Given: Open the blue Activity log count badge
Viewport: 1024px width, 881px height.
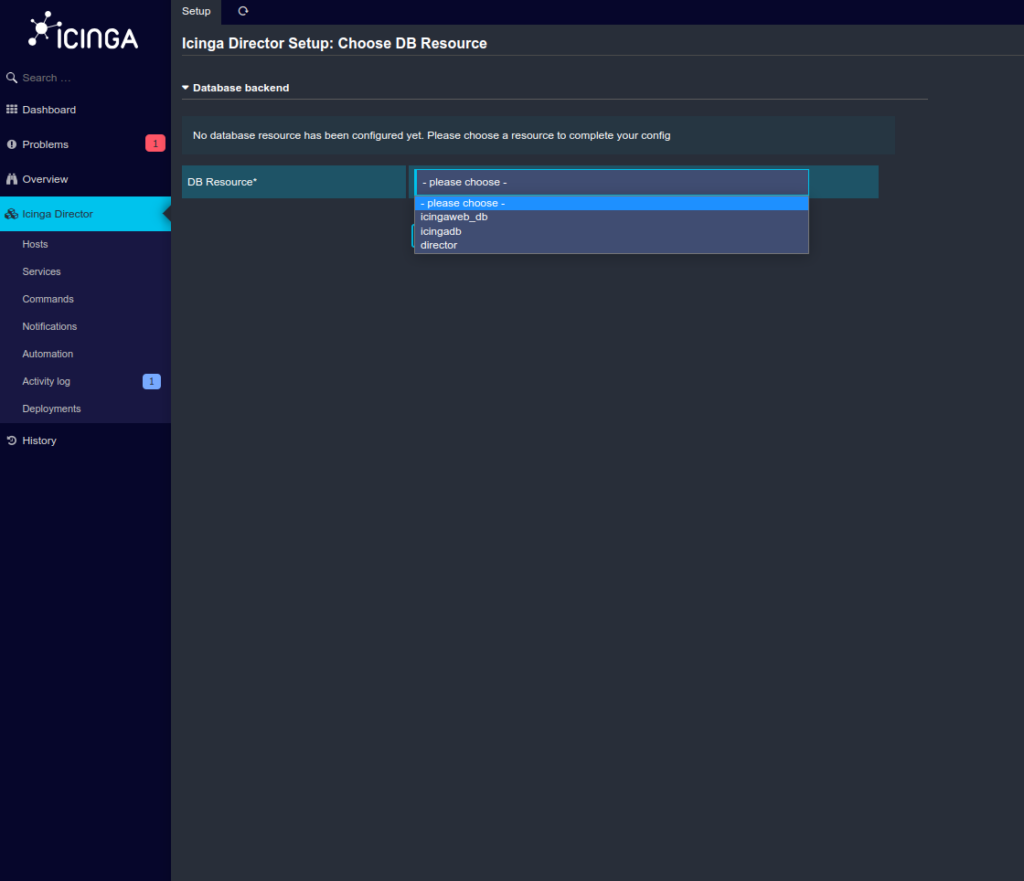Looking at the screenshot, I should point(152,381).
